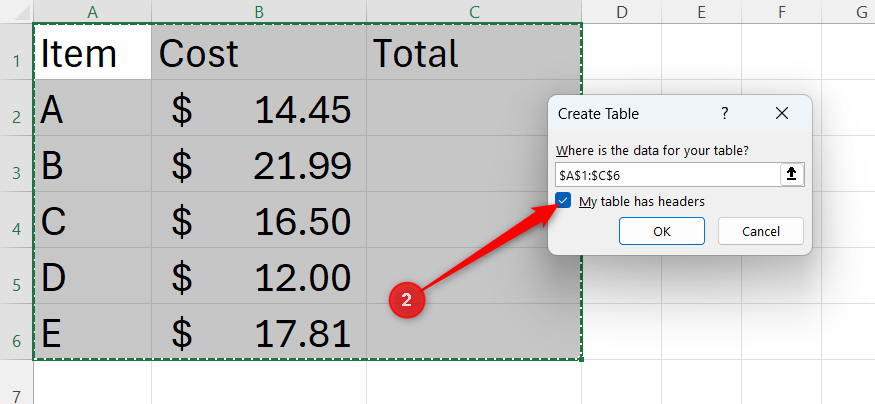Select column D header
The height and width of the screenshot is (404, 875).
(x=622, y=12)
